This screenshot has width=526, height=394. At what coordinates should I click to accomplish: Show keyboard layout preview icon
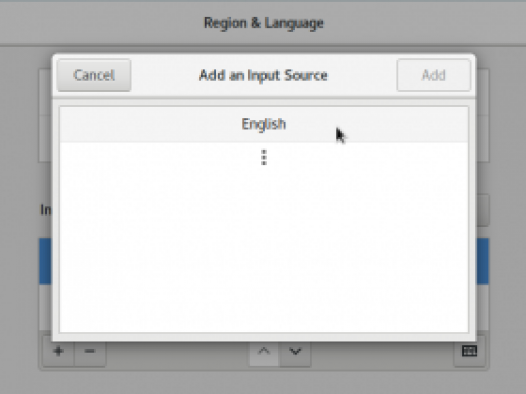[469, 351]
